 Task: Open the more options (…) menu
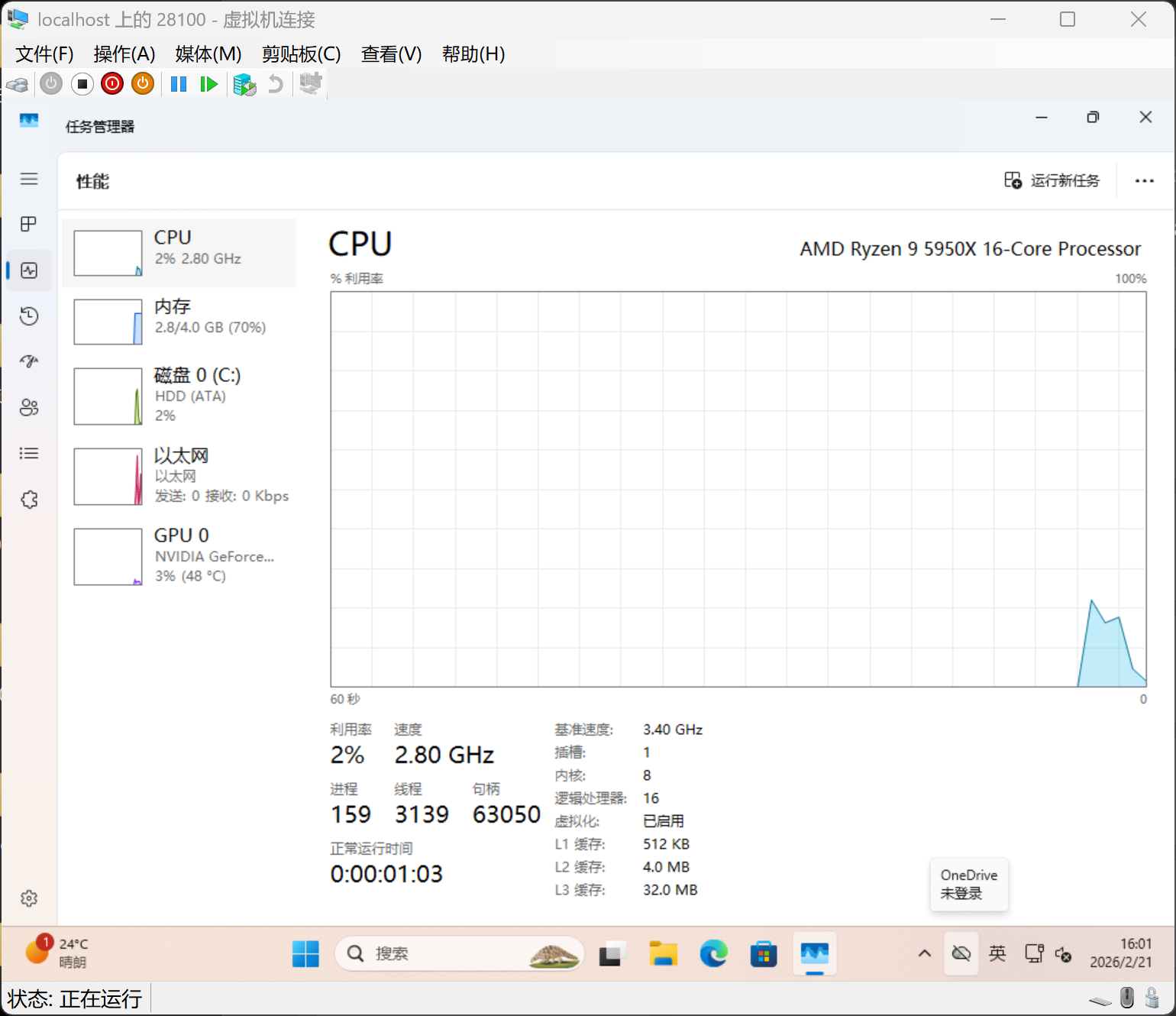click(x=1144, y=181)
